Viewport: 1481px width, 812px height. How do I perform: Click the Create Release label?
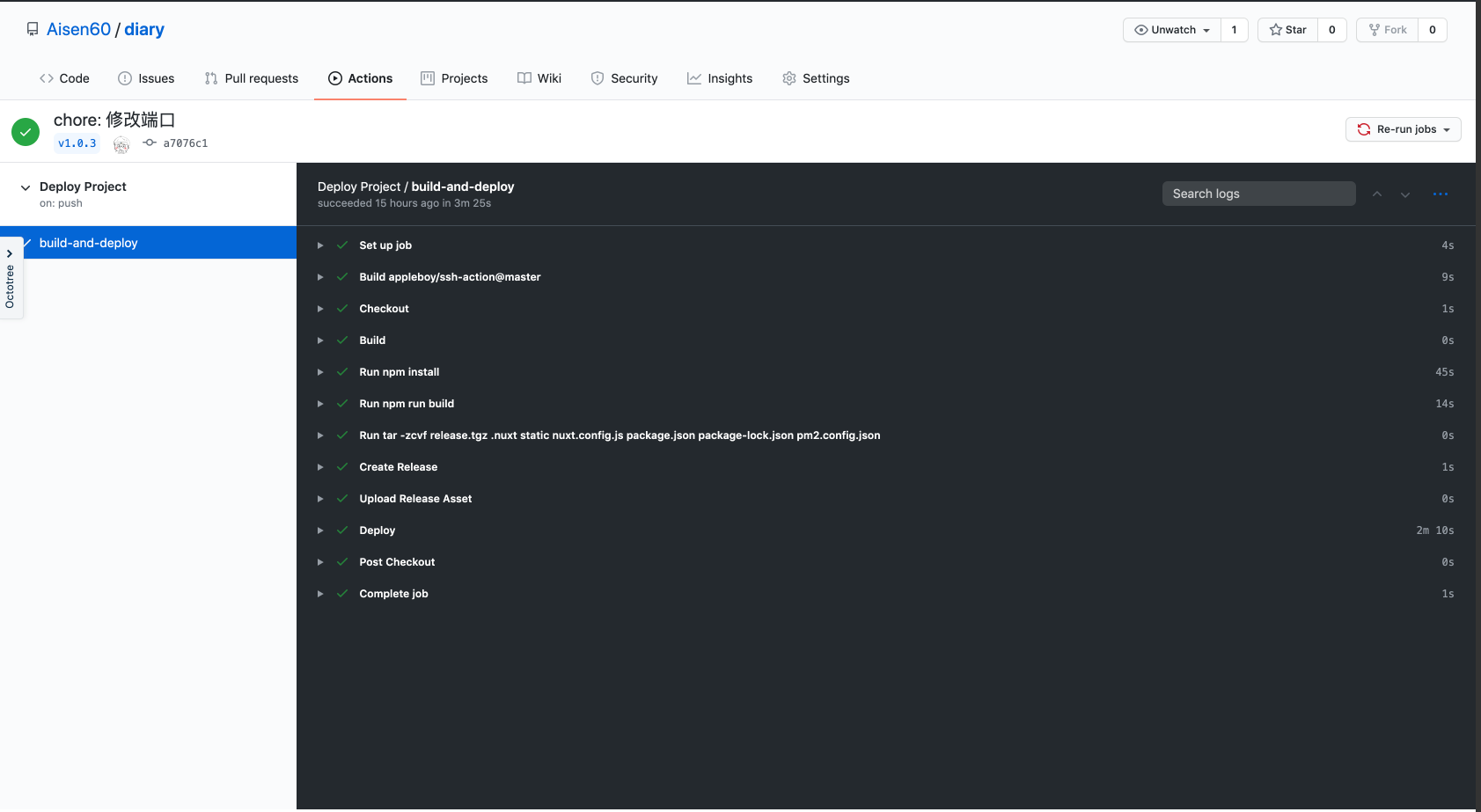[x=398, y=467]
